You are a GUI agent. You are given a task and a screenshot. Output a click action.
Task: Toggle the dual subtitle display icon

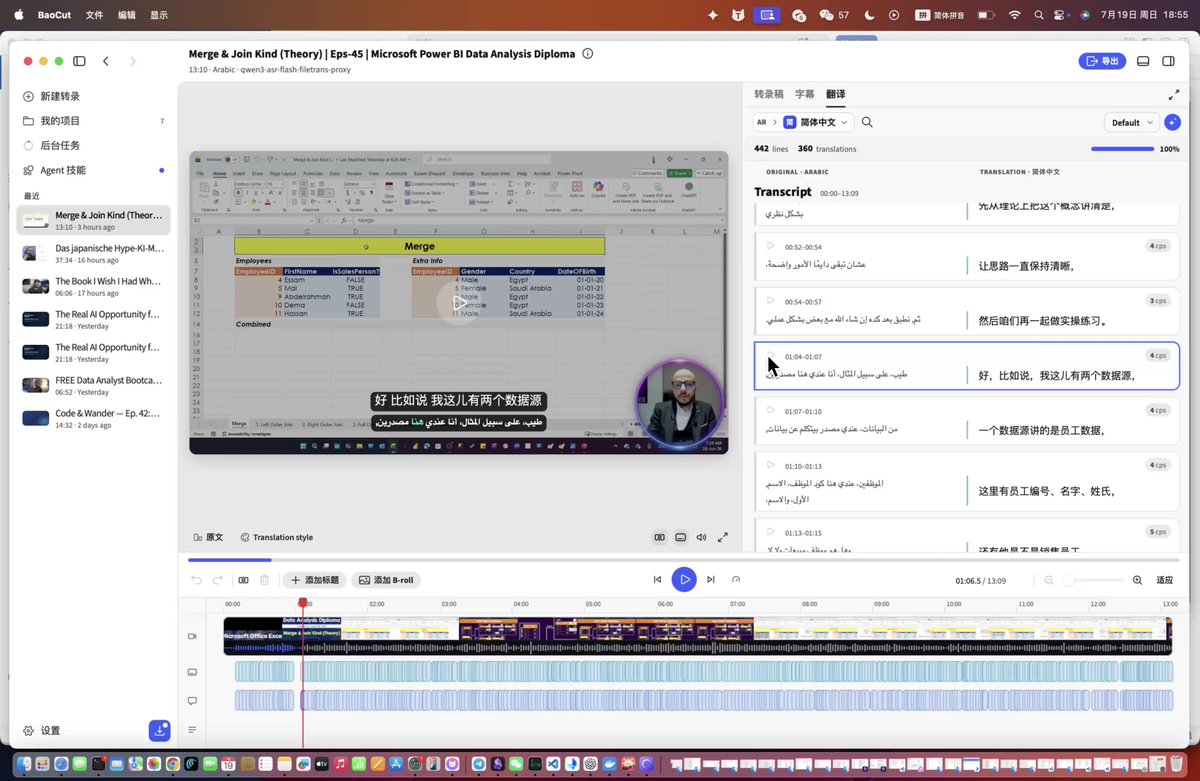(660, 537)
